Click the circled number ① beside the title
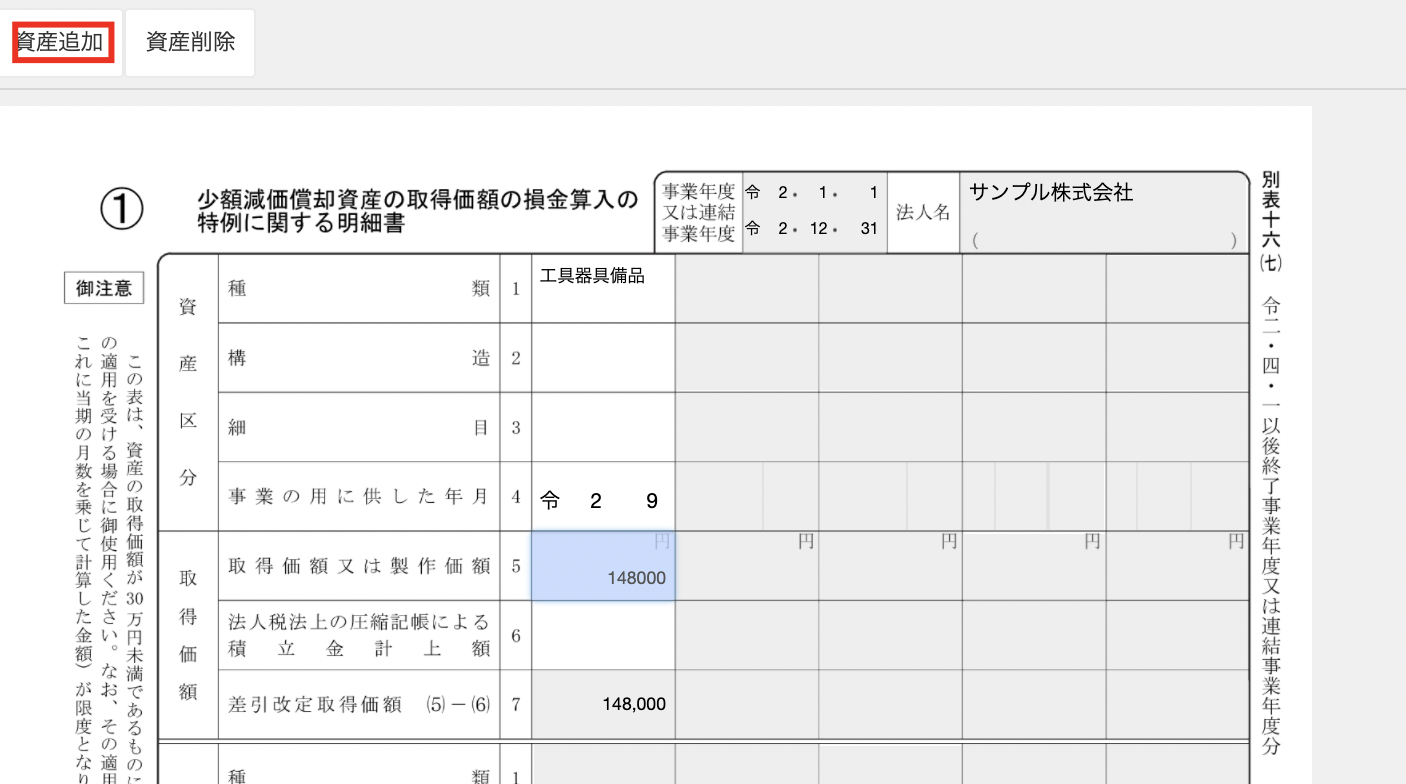This screenshot has height=784, width=1406. (122, 210)
